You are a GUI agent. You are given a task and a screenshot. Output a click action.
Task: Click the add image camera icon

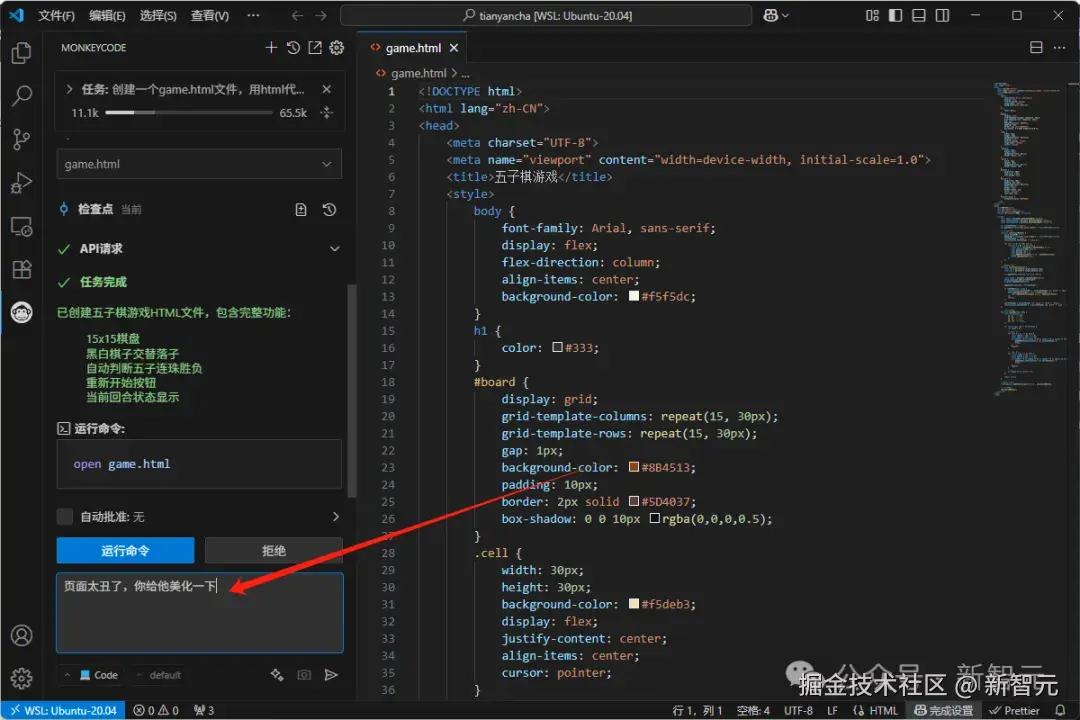point(304,675)
